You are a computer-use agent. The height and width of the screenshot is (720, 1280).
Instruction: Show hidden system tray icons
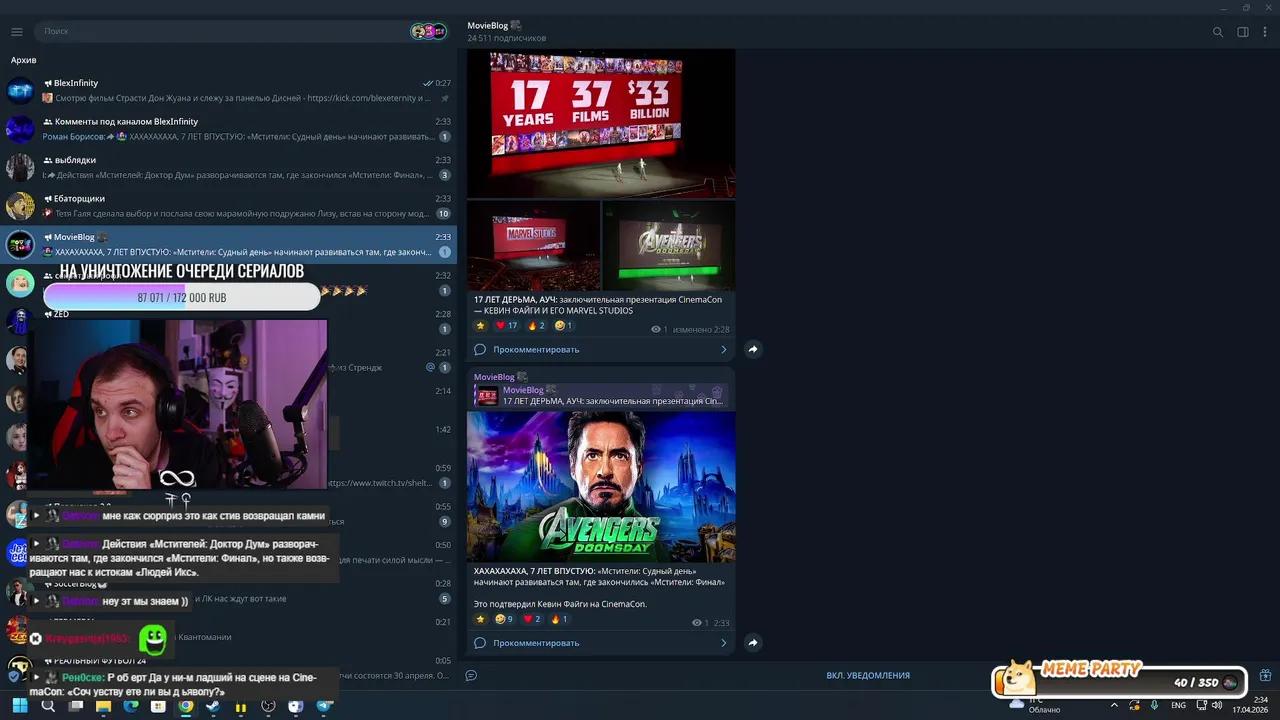click(x=1114, y=705)
